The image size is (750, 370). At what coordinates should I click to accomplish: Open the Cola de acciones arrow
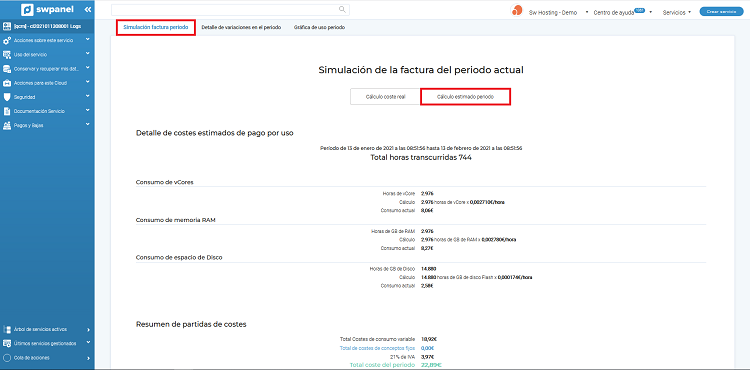click(88, 358)
